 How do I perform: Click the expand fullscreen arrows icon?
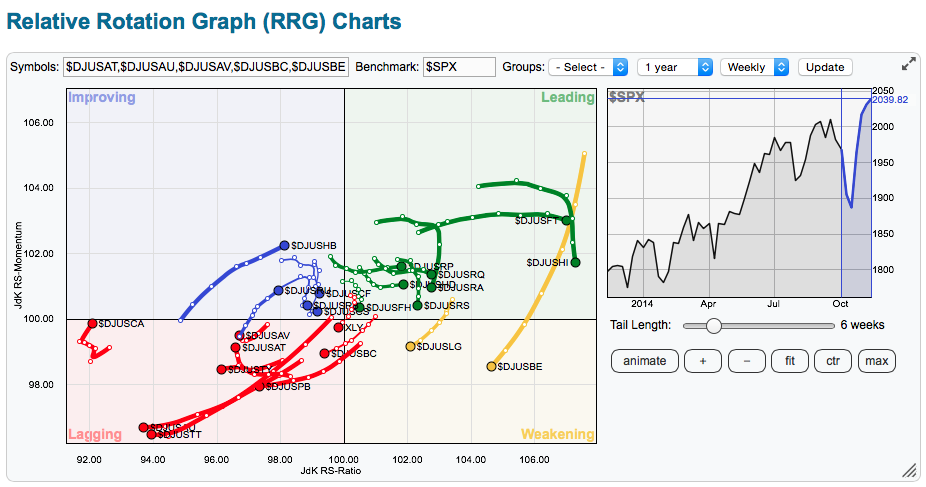908,64
